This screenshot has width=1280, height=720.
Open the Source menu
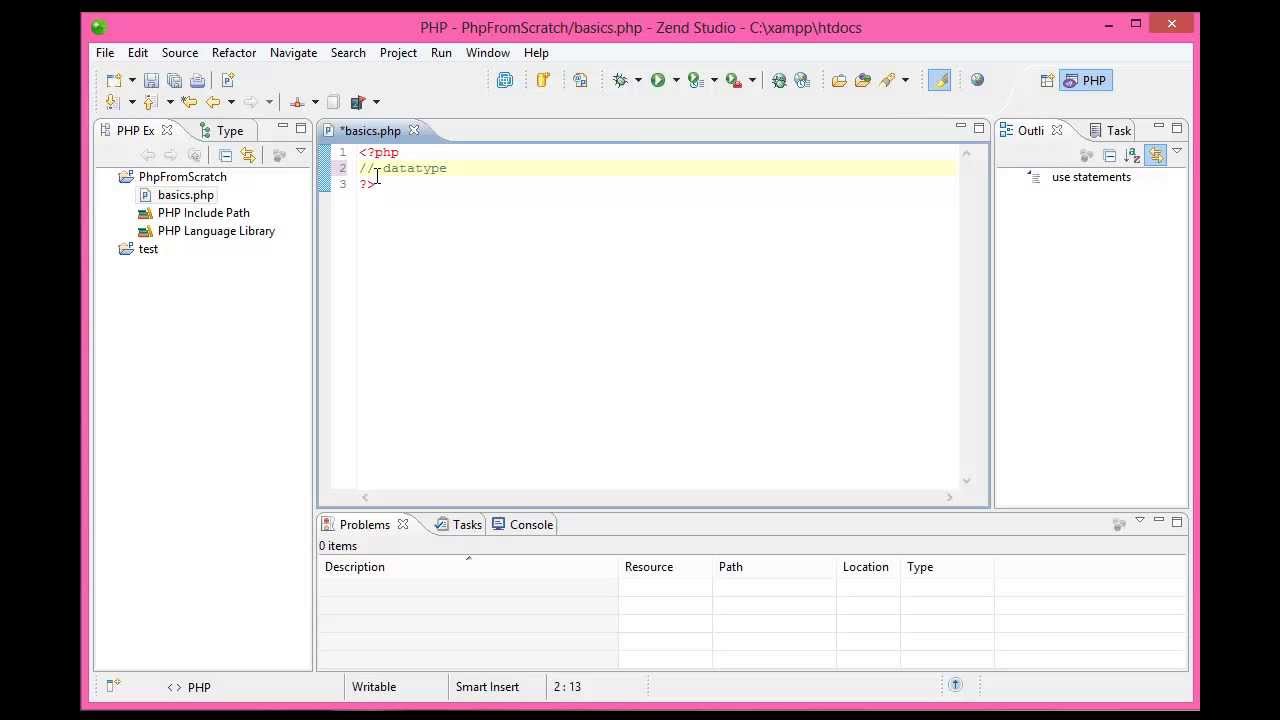(x=180, y=53)
